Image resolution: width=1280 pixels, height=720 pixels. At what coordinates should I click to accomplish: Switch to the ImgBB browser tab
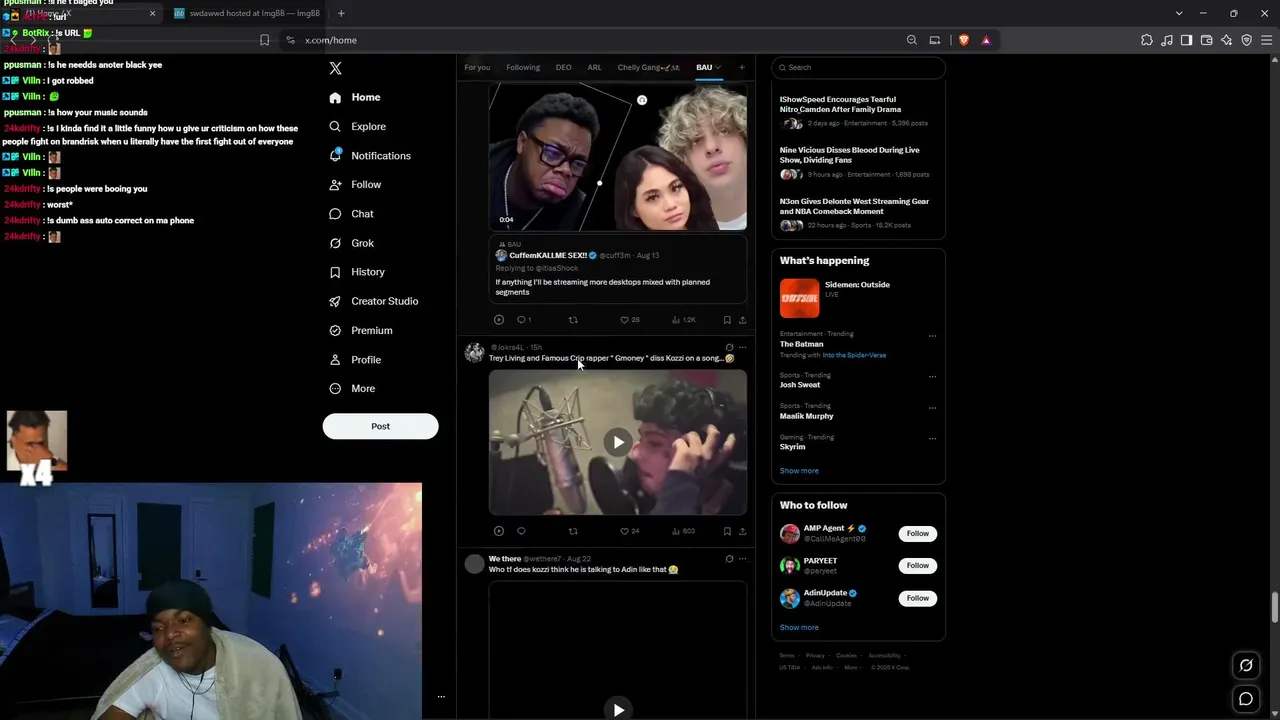pos(247,13)
